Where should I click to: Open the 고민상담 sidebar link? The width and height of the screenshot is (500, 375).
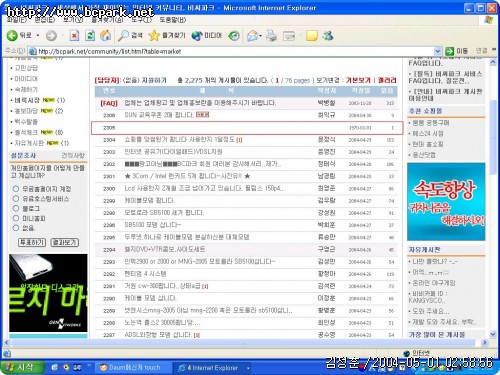26,68
